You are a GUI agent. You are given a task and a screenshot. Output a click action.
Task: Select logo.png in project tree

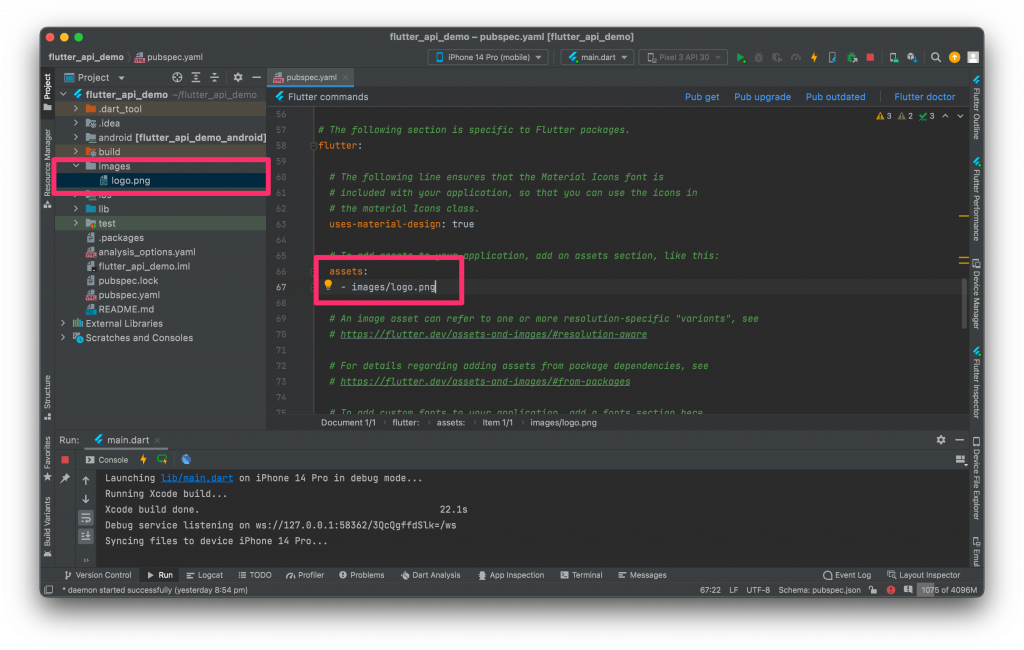[x=131, y=180]
